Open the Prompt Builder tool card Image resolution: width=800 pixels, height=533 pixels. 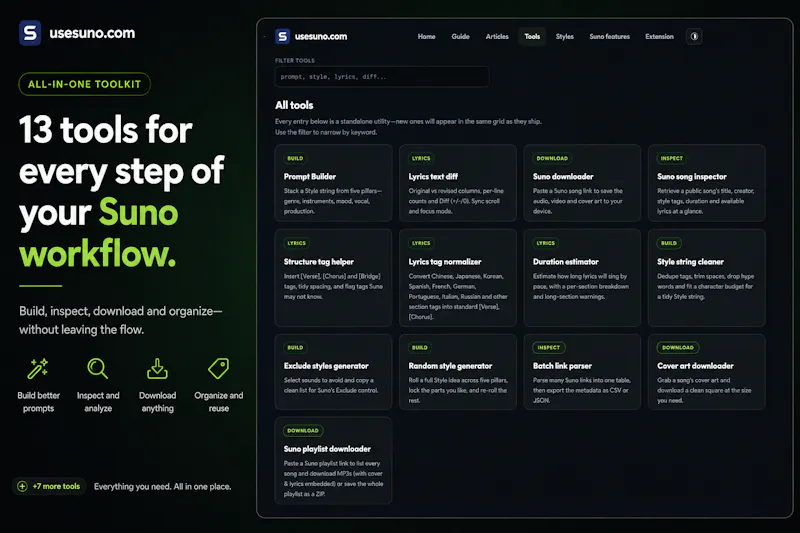click(x=333, y=183)
